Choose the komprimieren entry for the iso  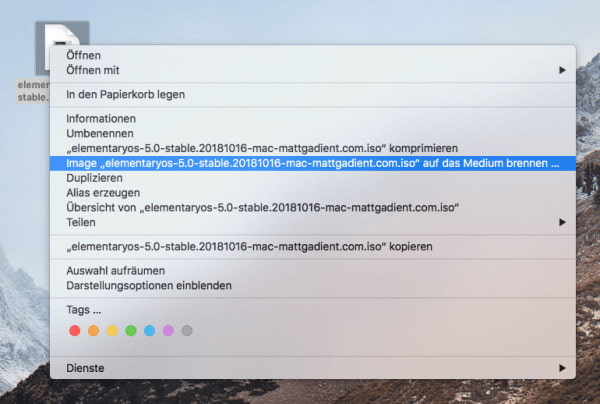(313, 148)
